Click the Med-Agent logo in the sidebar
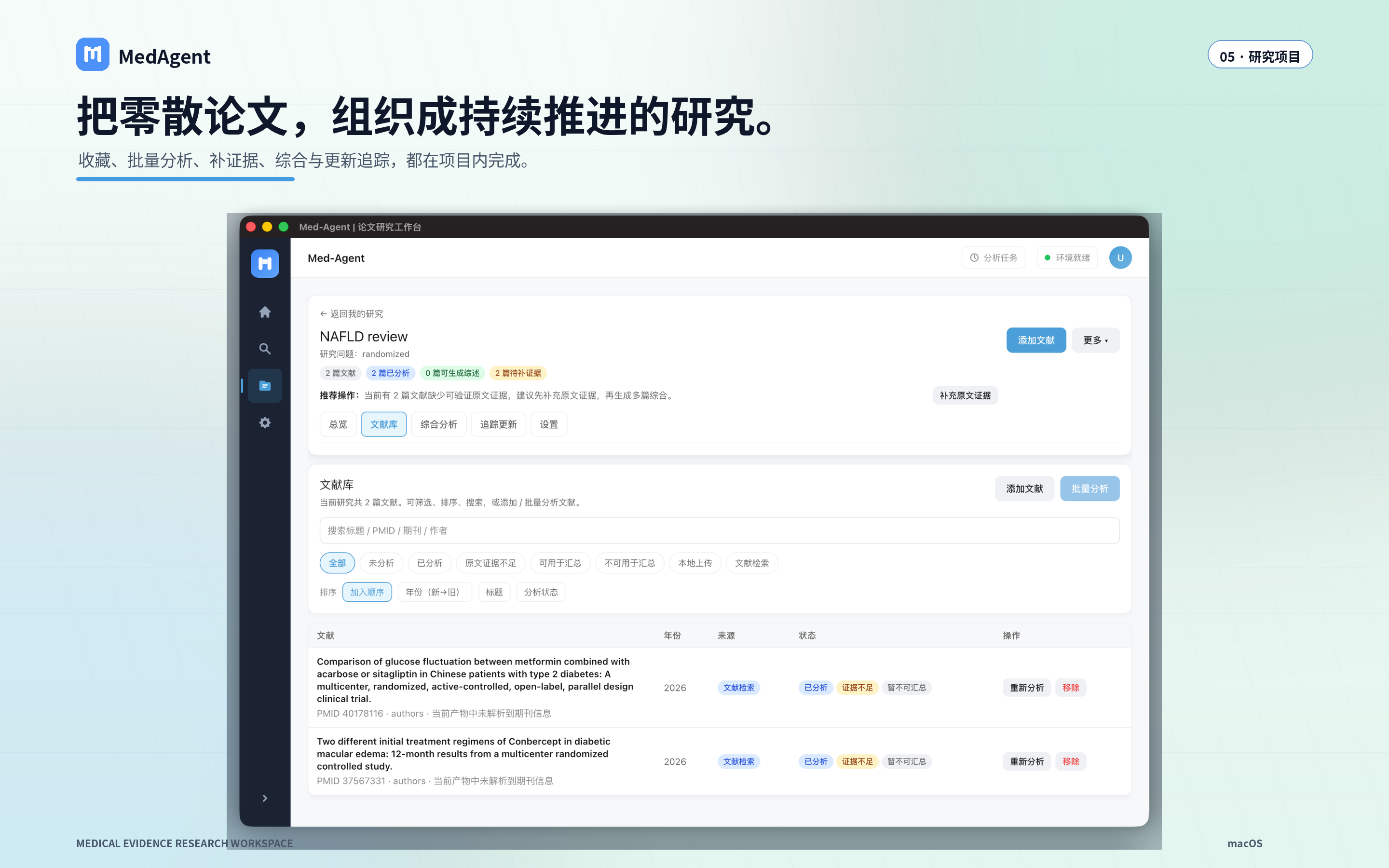The height and width of the screenshot is (868, 1389). [265, 263]
